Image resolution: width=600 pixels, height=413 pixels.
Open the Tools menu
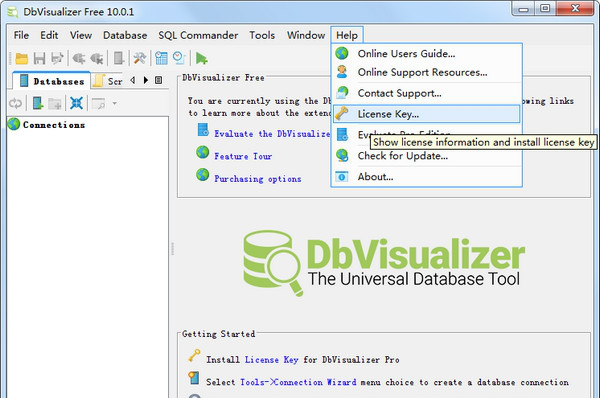(x=262, y=35)
